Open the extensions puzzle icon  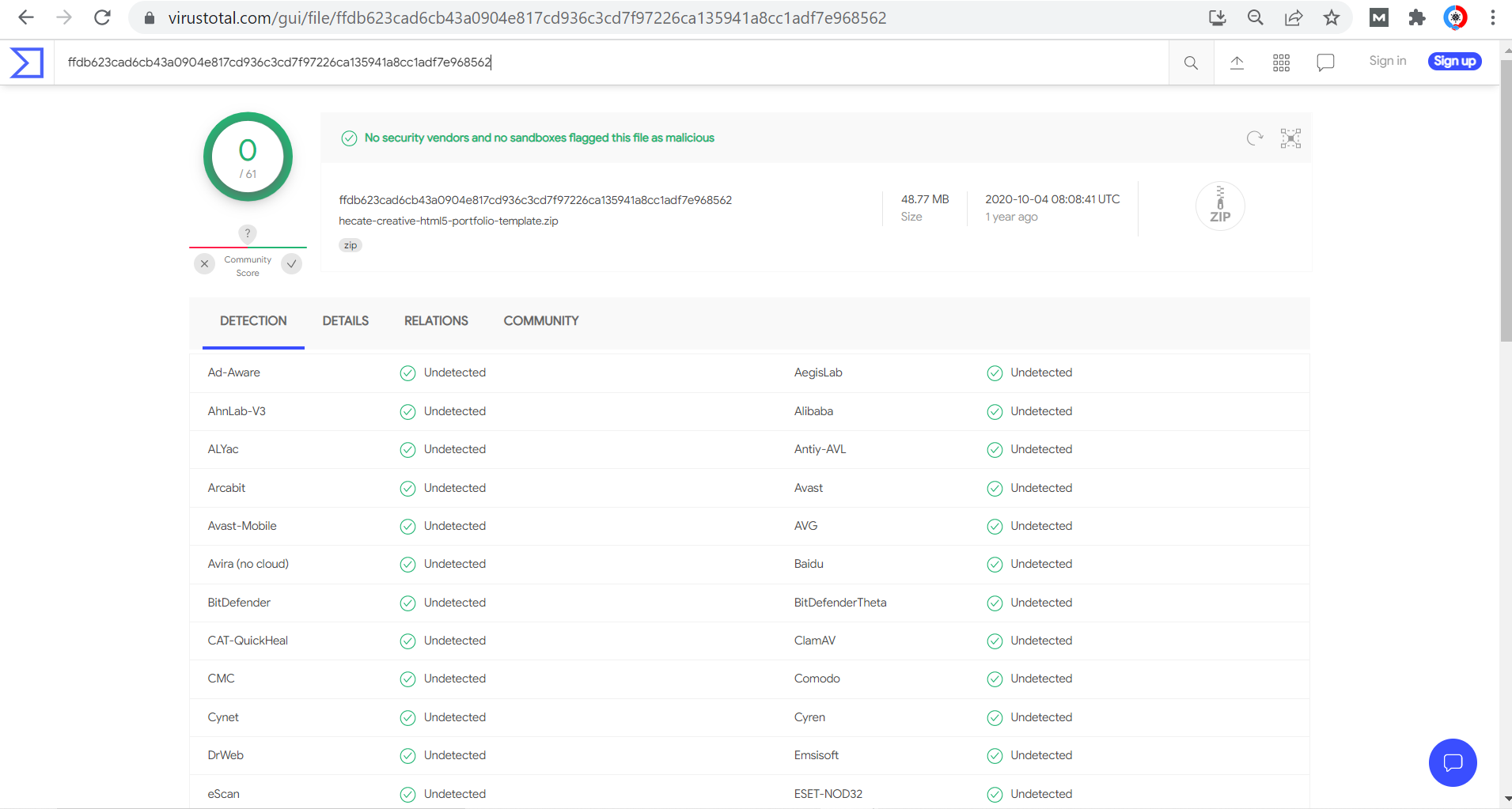[x=1417, y=17]
